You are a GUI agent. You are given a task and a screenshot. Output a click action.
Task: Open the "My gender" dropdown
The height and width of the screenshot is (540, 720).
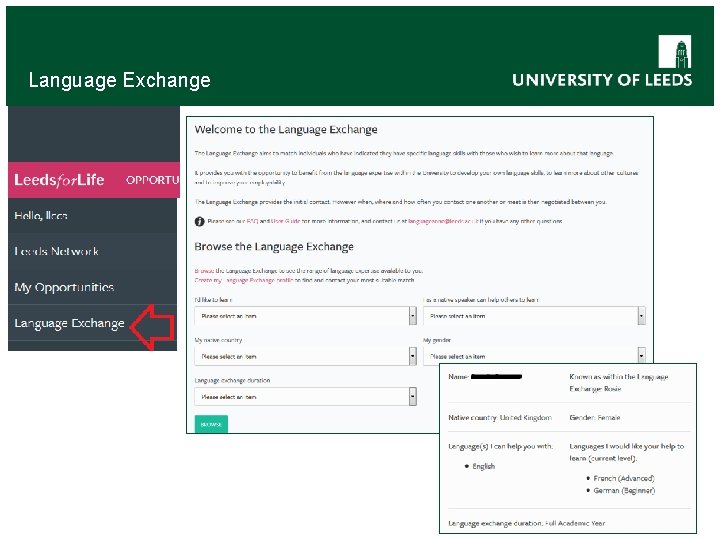click(x=534, y=356)
